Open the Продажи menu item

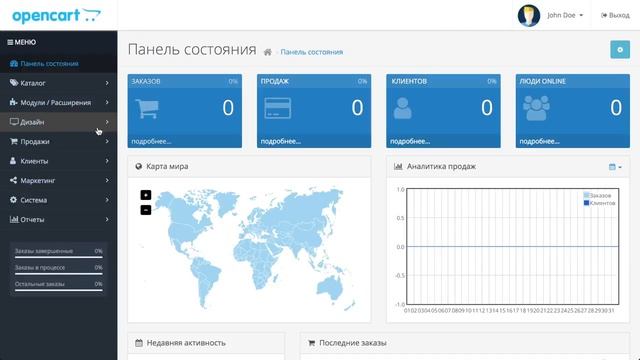click(x=58, y=141)
